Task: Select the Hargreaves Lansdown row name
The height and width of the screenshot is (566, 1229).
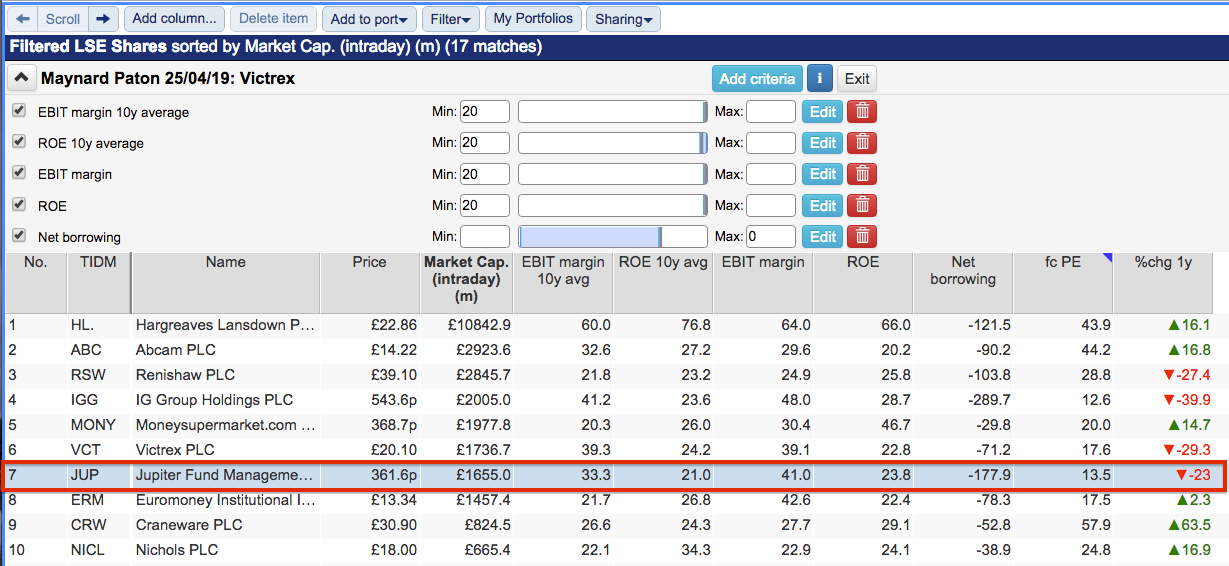Action: pyautogui.click(x=225, y=325)
